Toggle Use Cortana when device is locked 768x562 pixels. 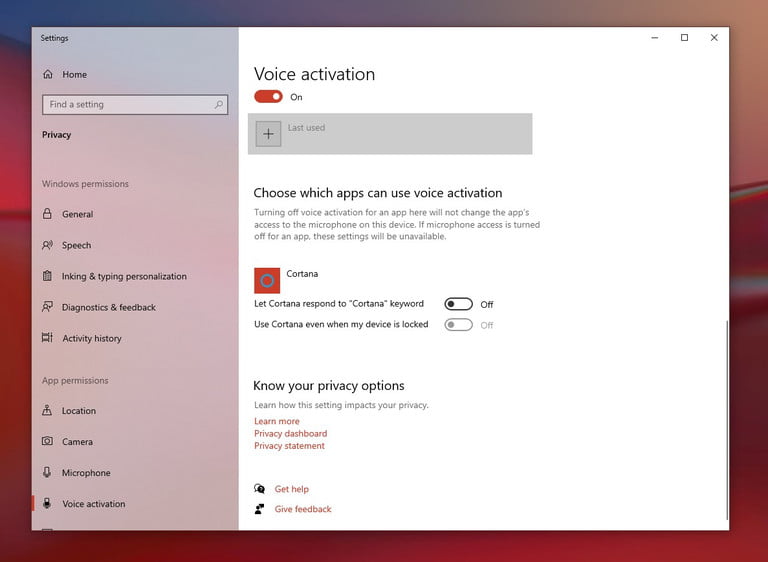[x=458, y=325]
